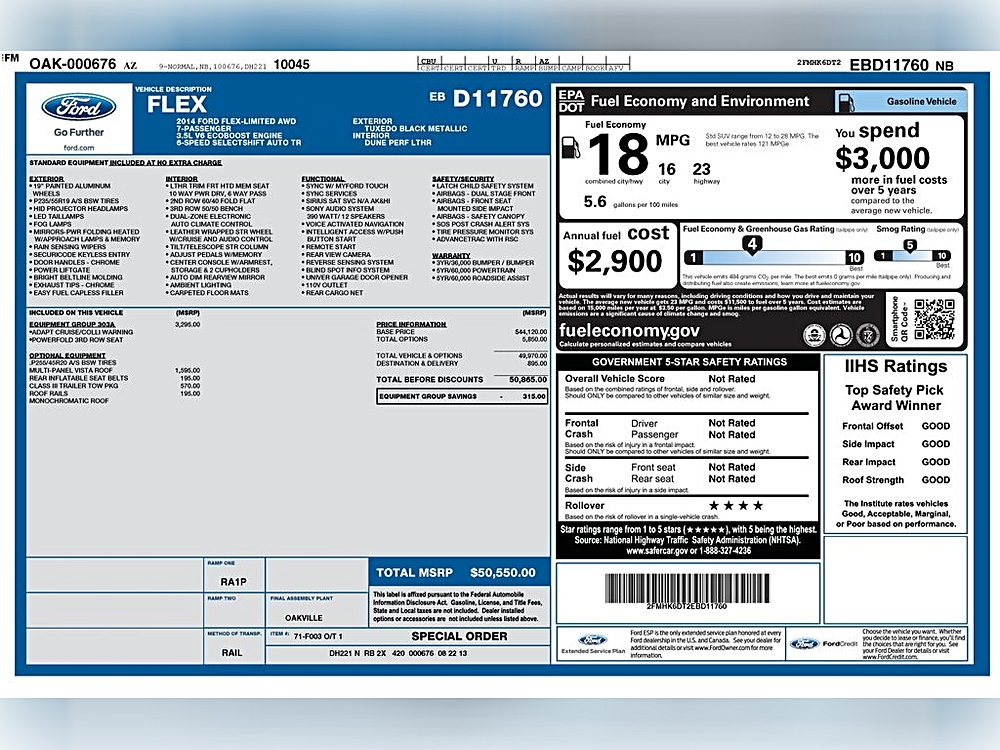Click the Ford Credit logo

(804, 643)
